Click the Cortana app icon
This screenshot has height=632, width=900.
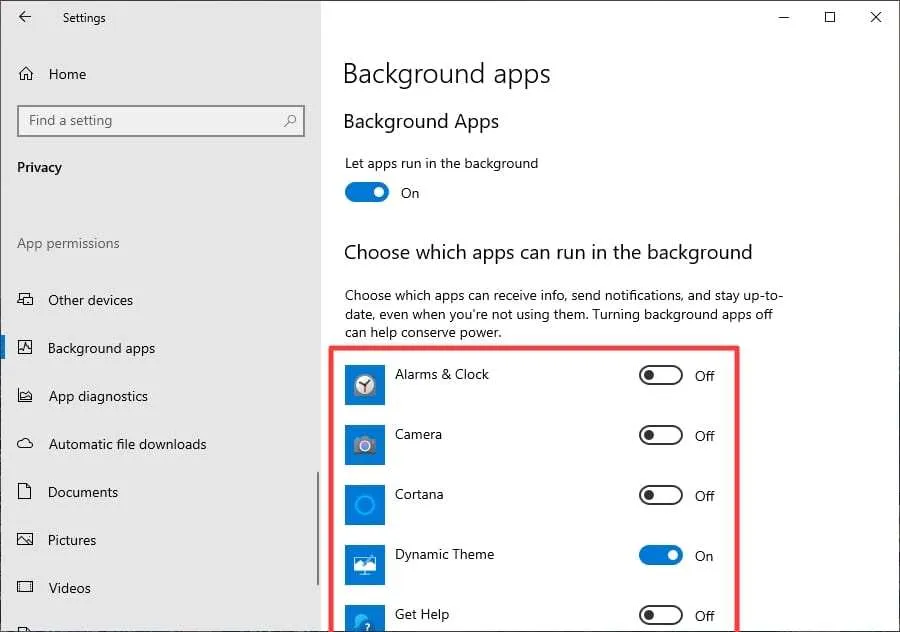[x=364, y=505]
